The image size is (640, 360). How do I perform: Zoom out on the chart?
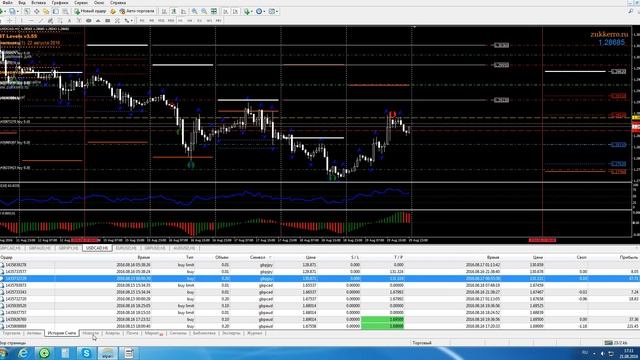coord(204,11)
